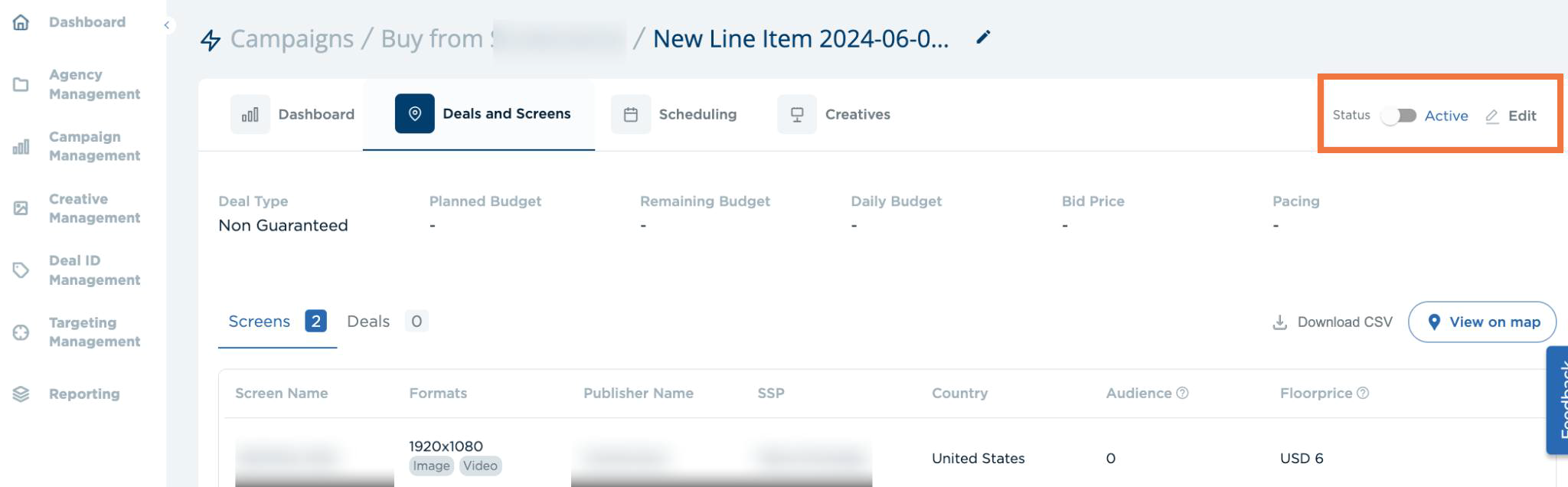Click the Targeting Management crosshair icon
Image resolution: width=1568 pixels, height=487 pixels.
click(x=21, y=332)
